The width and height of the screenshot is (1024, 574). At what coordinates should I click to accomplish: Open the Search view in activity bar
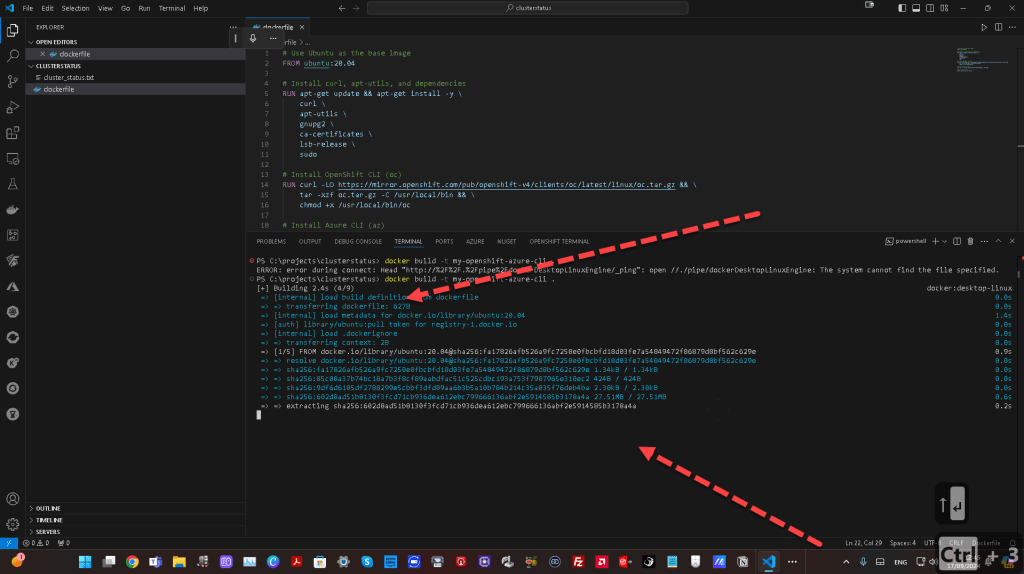click(x=12, y=56)
